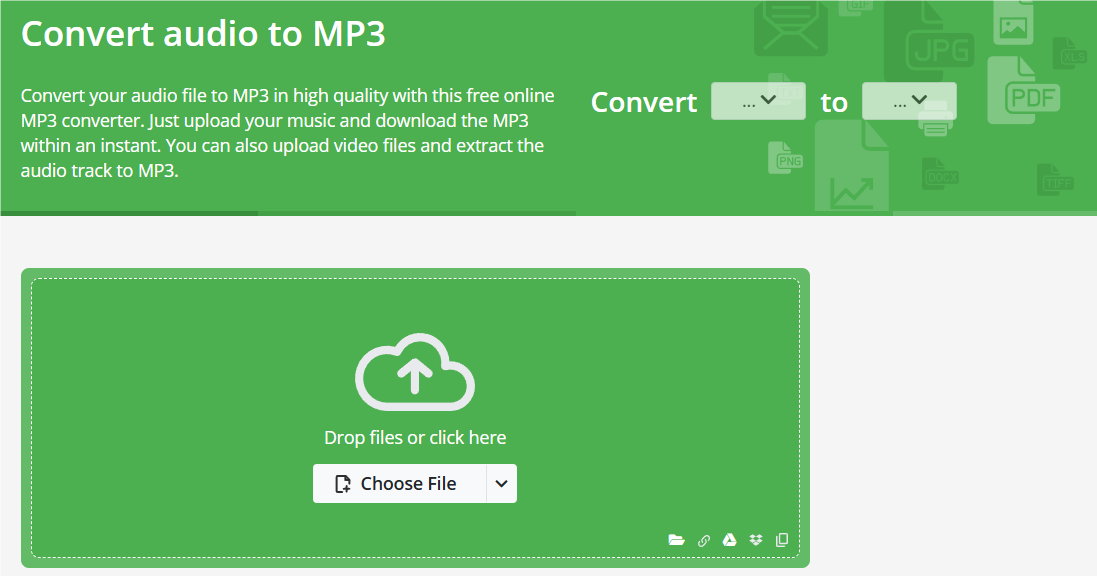
Task: Expand the Choose File options chevron
Action: pos(501,483)
